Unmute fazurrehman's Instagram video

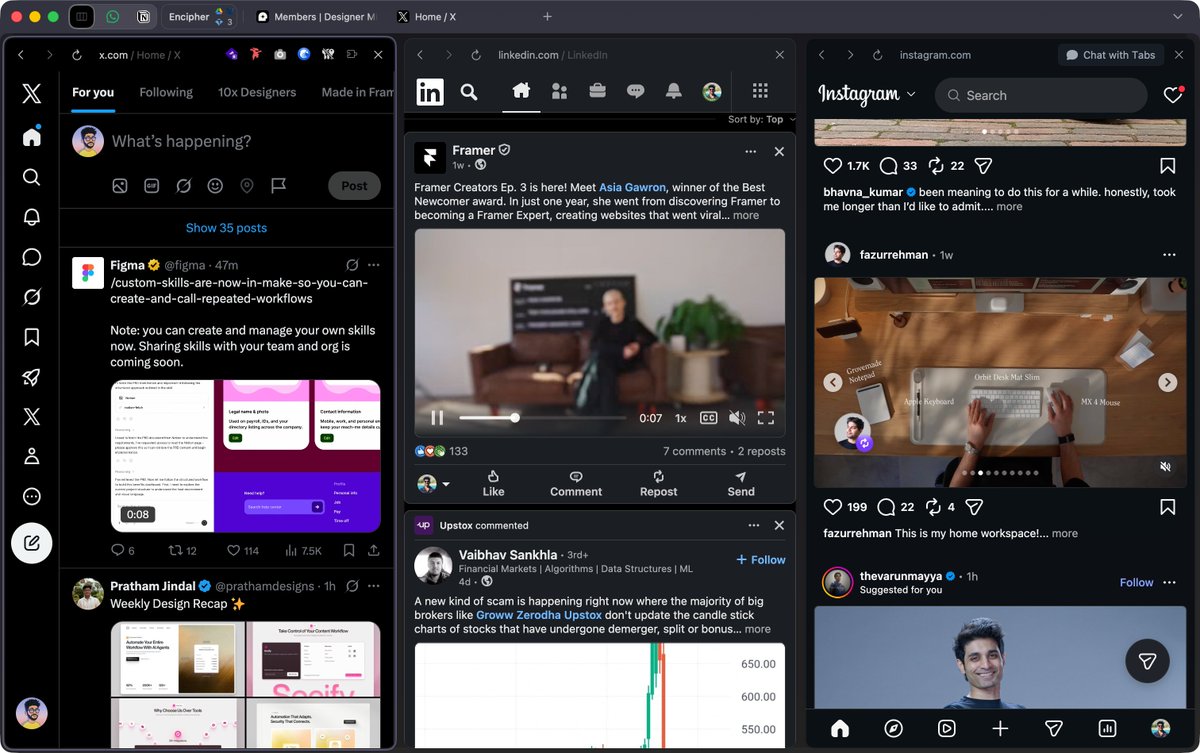click(x=1165, y=467)
